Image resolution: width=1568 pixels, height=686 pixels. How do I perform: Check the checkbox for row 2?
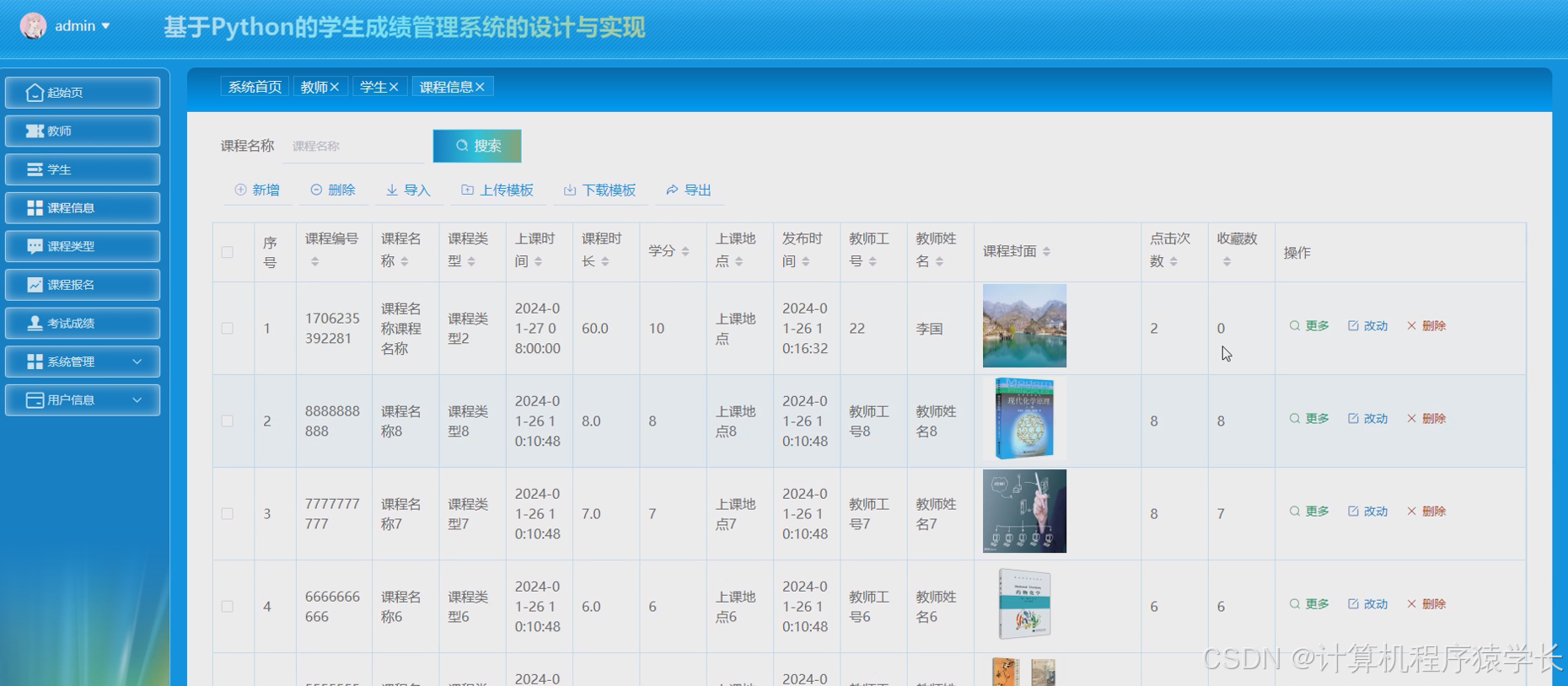point(228,421)
